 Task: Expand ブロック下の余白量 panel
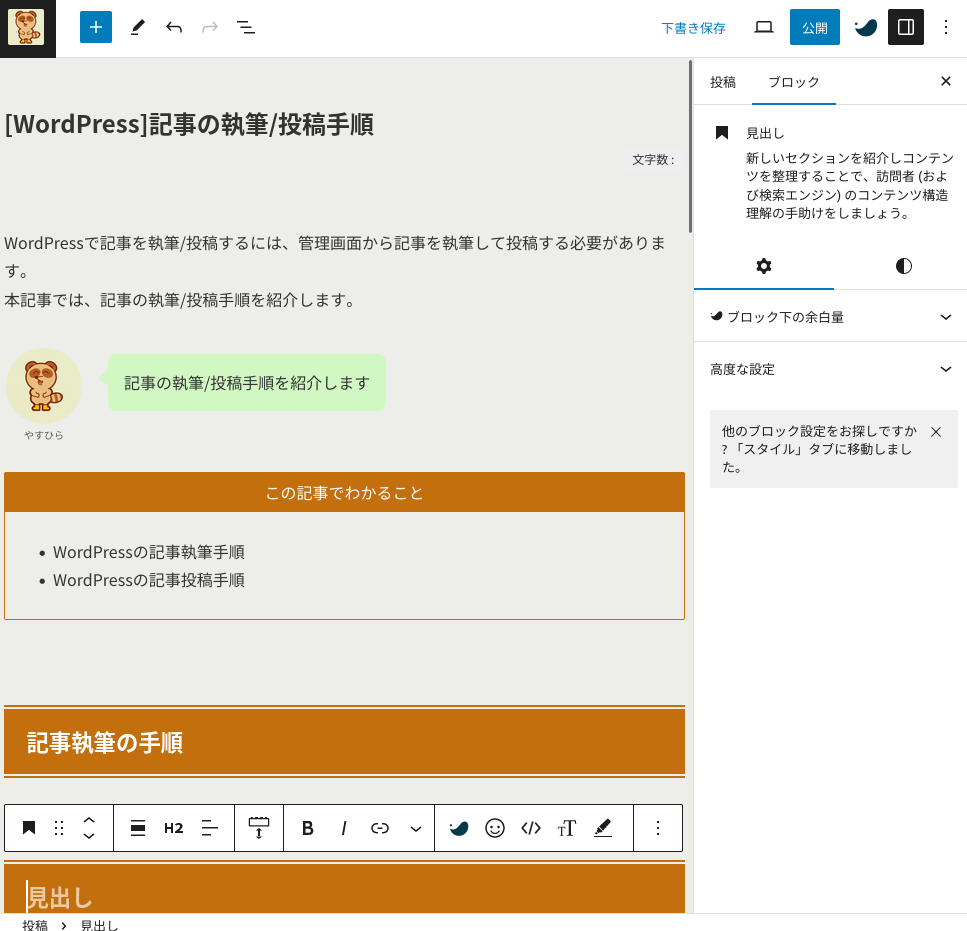coord(830,317)
